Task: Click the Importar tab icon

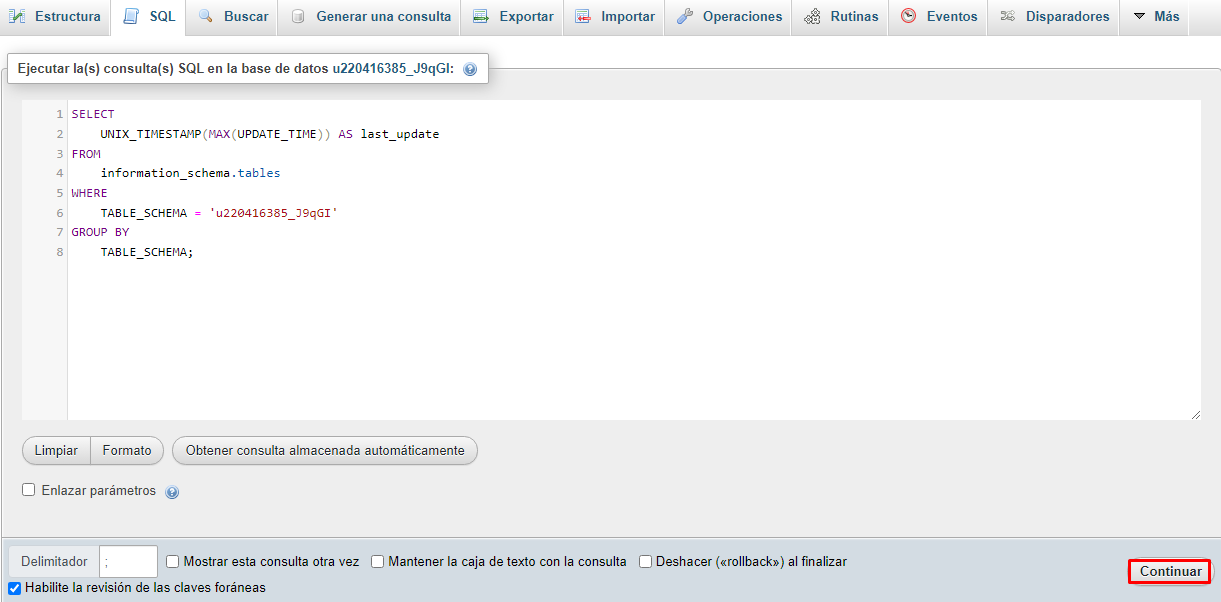Action: click(583, 17)
